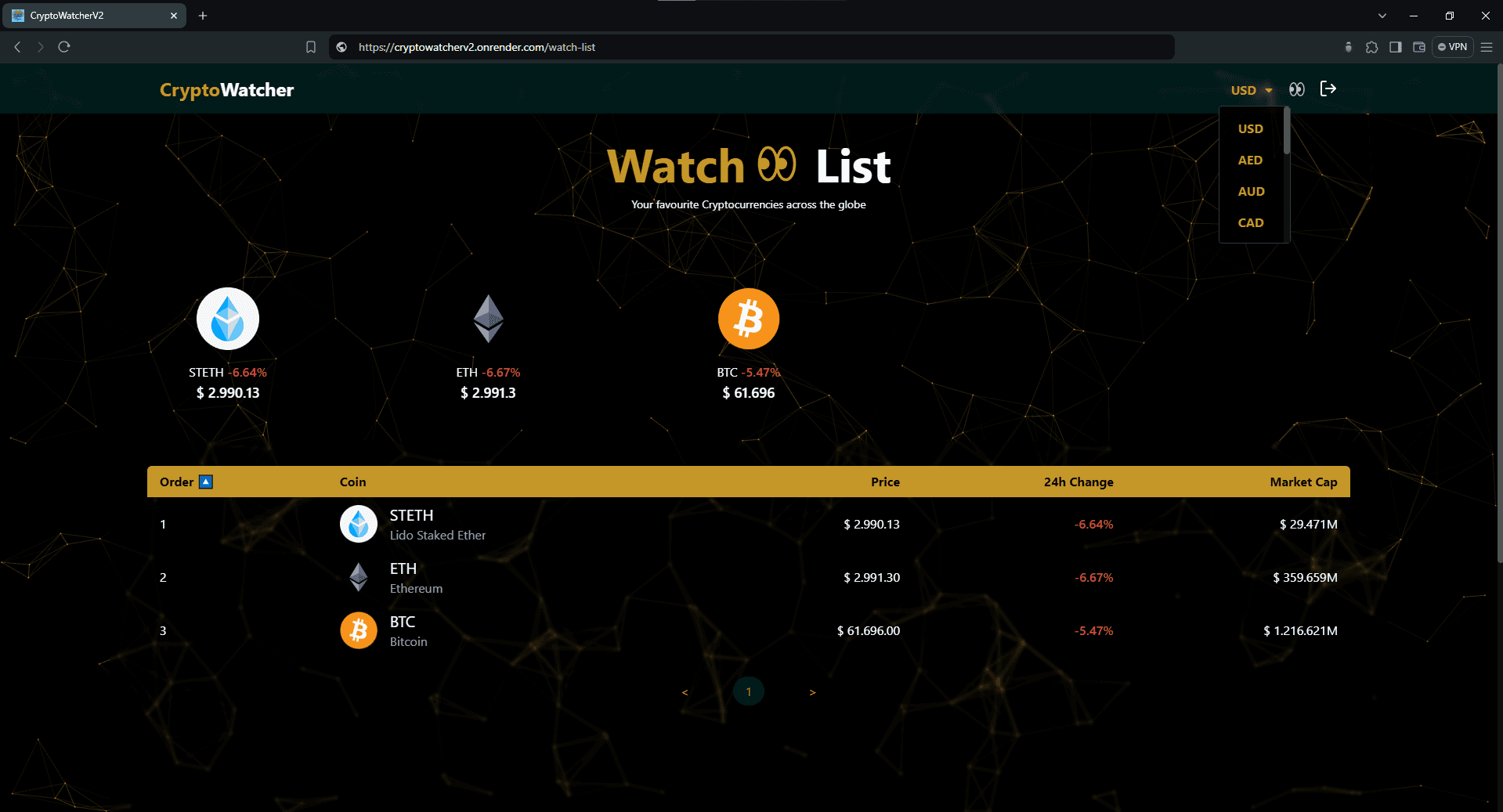Bookmark this page using bookmark icon
This screenshot has height=812, width=1503.
(x=311, y=47)
